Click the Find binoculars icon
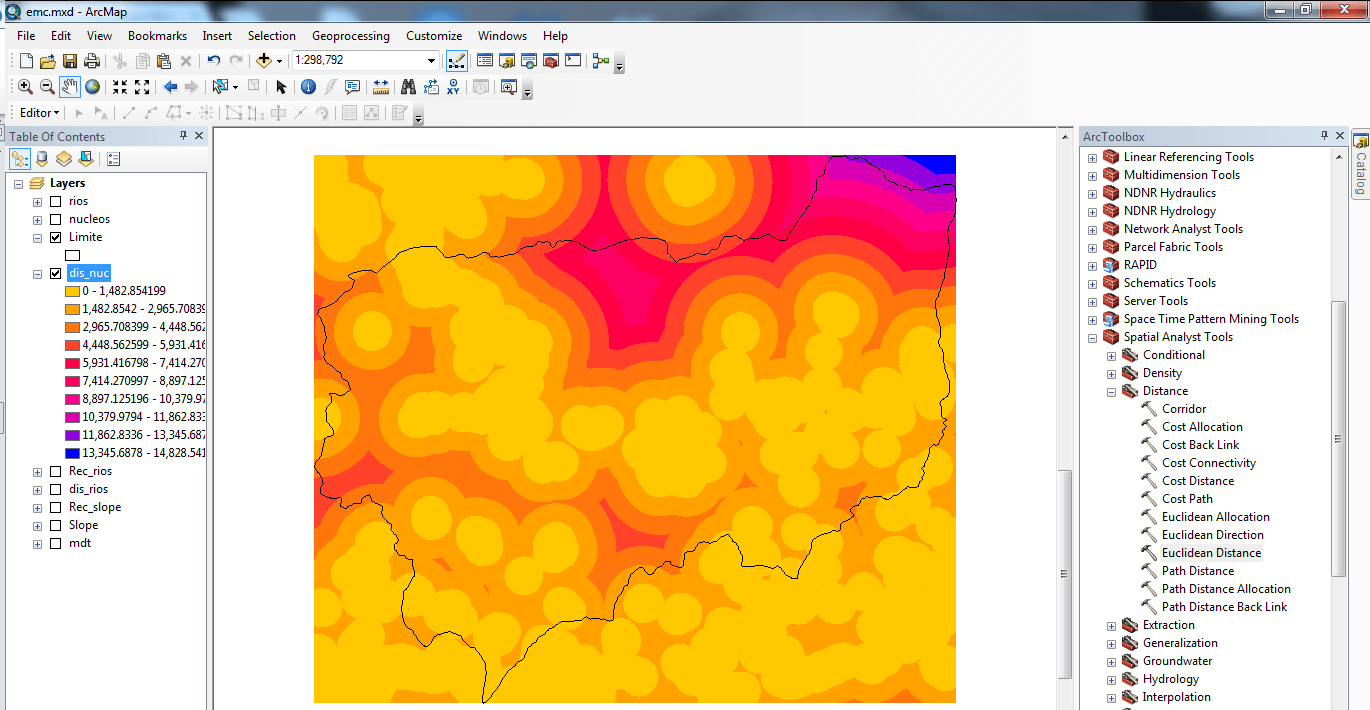The height and width of the screenshot is (710, 1370). [x=408, y=87]
